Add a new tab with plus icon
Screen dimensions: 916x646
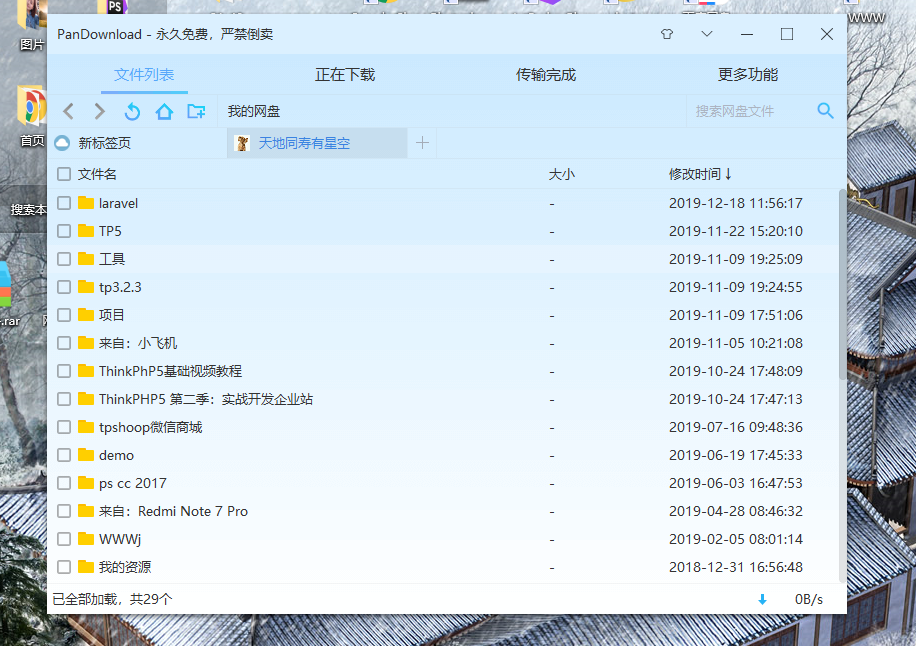[x=422, y=143]
